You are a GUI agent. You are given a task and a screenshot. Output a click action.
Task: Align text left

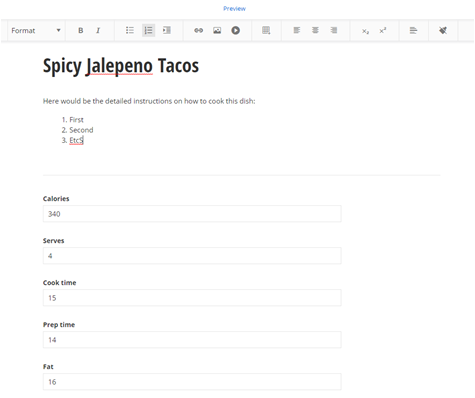point(297,31)
